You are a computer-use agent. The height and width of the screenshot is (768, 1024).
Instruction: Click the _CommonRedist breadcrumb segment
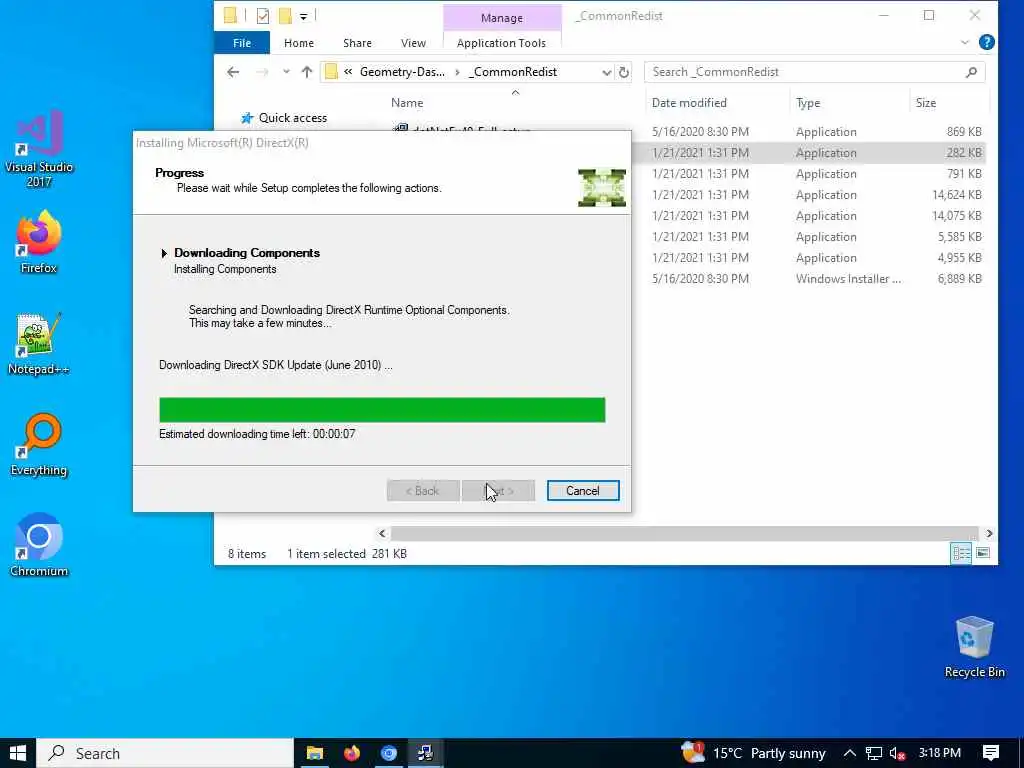tap(513, 72)
